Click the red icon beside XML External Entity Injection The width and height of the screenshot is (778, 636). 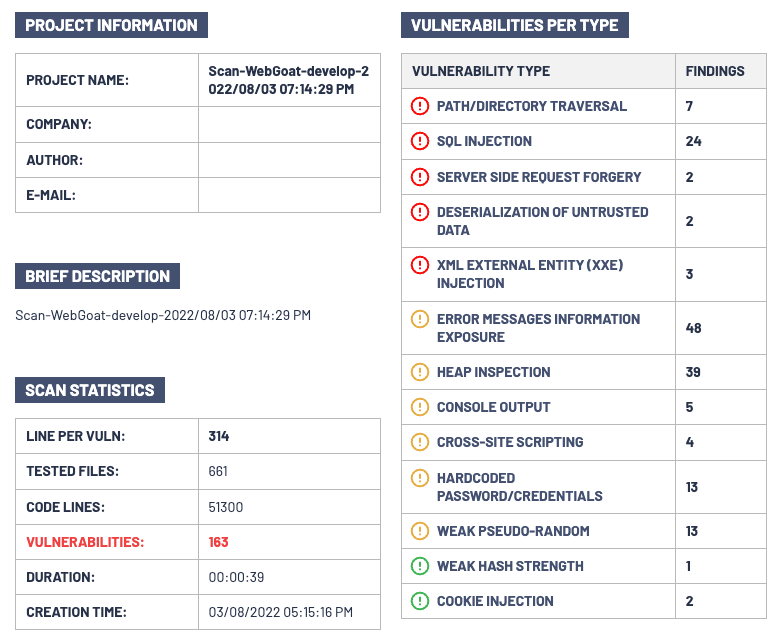point(420,266)
